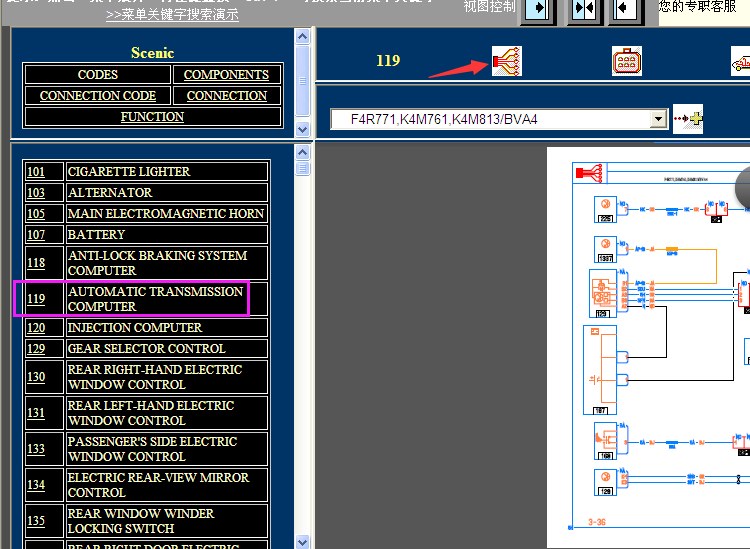Click the middle view control button

[584, 9]
